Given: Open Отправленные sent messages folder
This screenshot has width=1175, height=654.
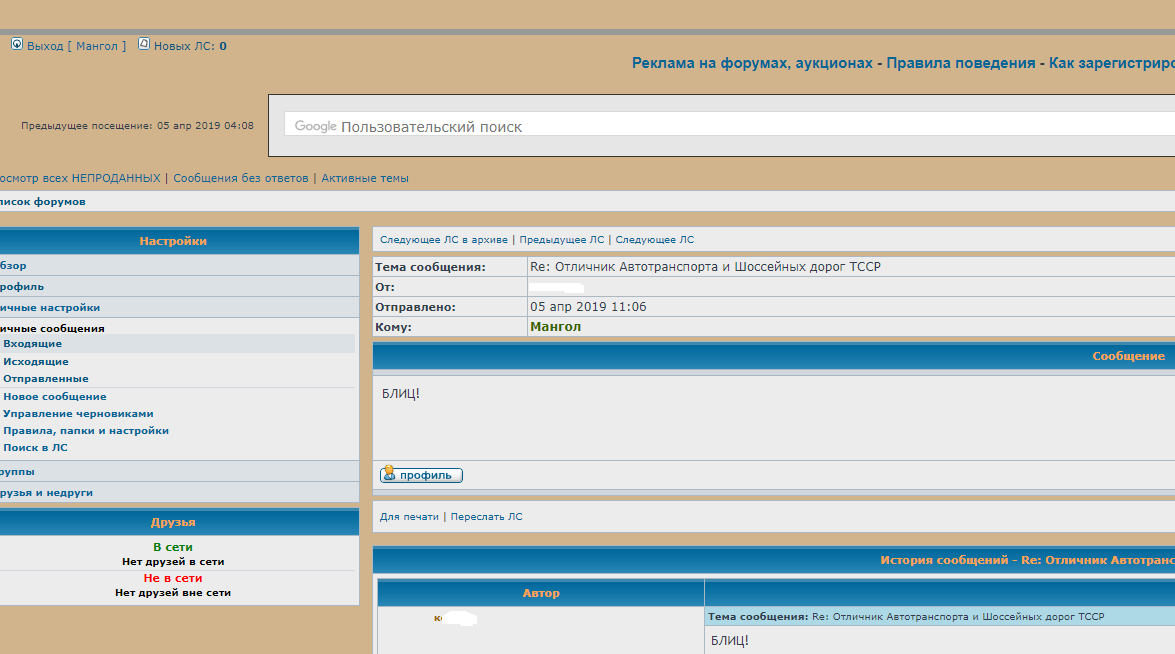Looking at the screenshot, I should click(x=46, y=379).
